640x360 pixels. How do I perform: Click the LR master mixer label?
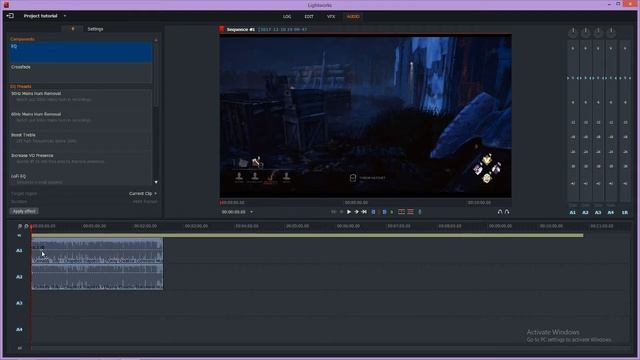tap(625, 213)
